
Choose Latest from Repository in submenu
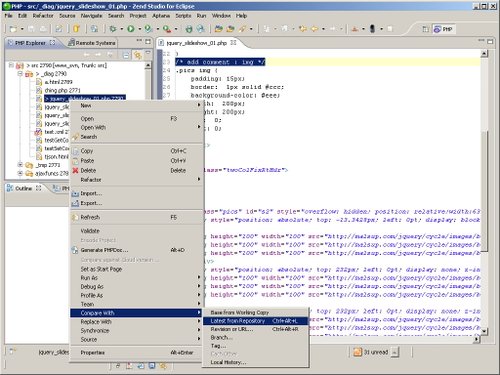[255, 321]
